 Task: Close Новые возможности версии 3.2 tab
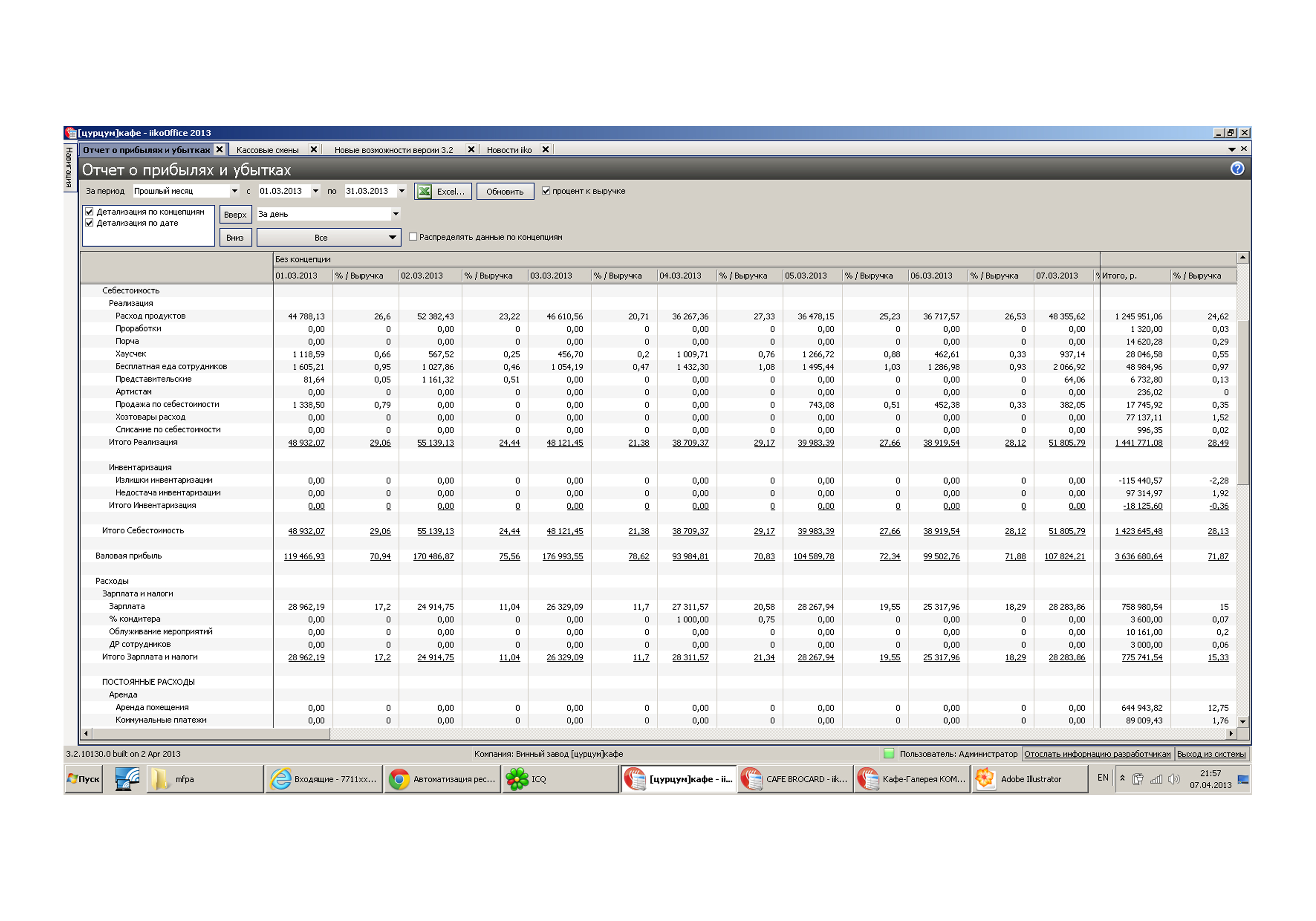tap(471, 150)
